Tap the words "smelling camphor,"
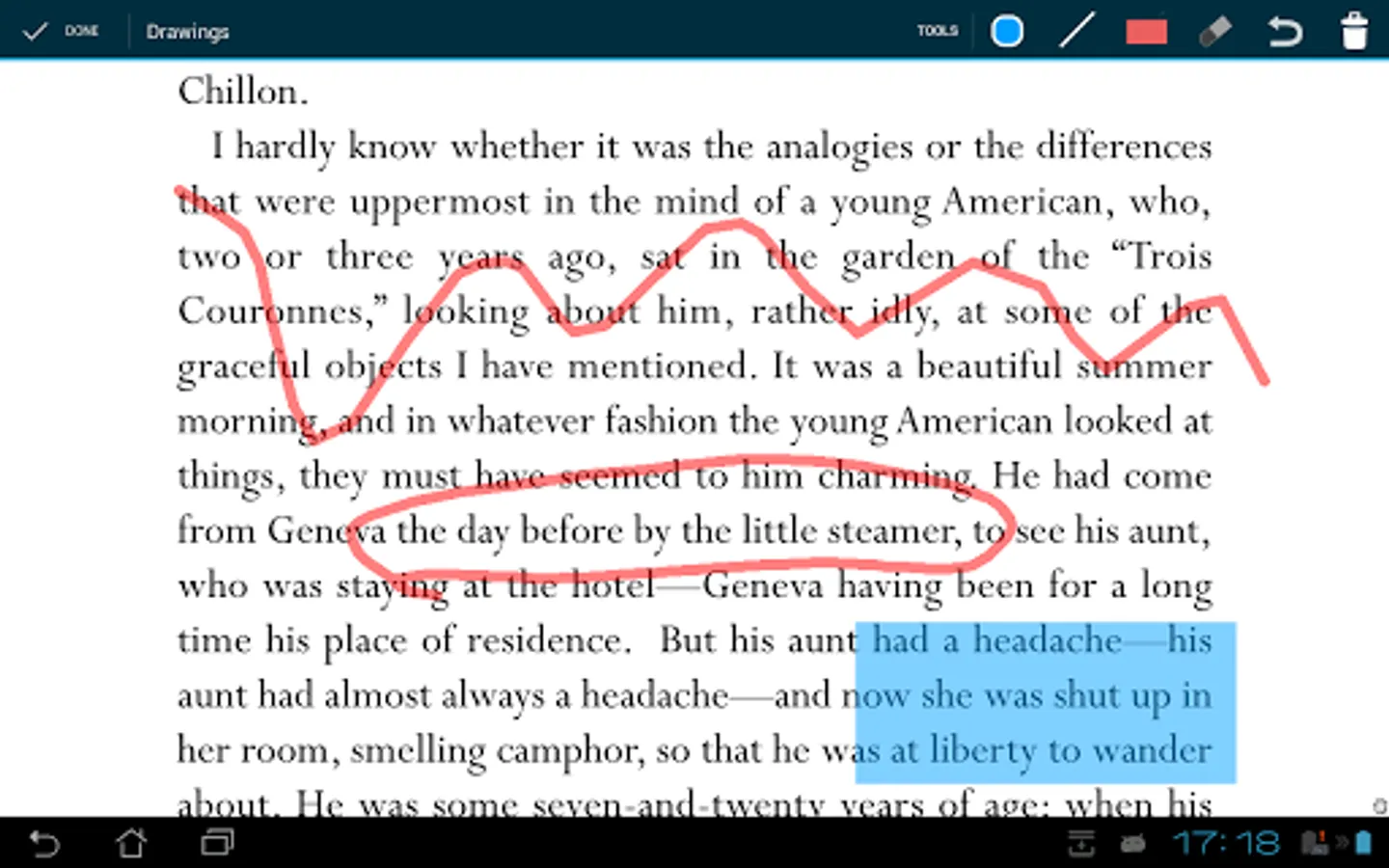The image size is (1389, 868). pyautogui.click(x=497, y=751)
